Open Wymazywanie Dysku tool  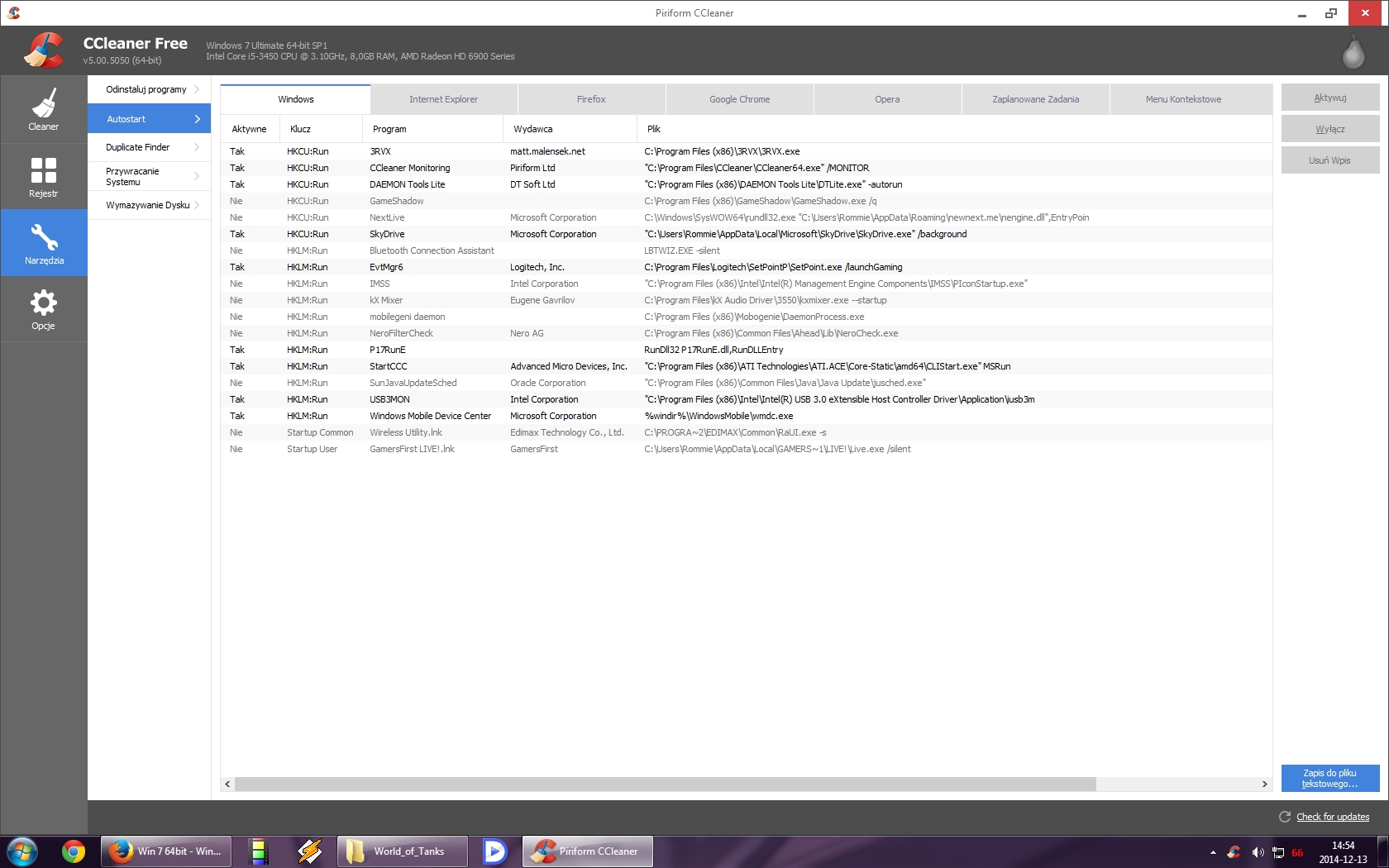[150, 205]
